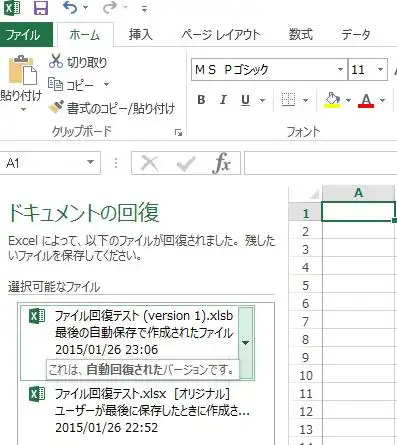The width and height of the screenshot is (397, 445).
Task: Select cell A1
Action: [x=359, y=211]
